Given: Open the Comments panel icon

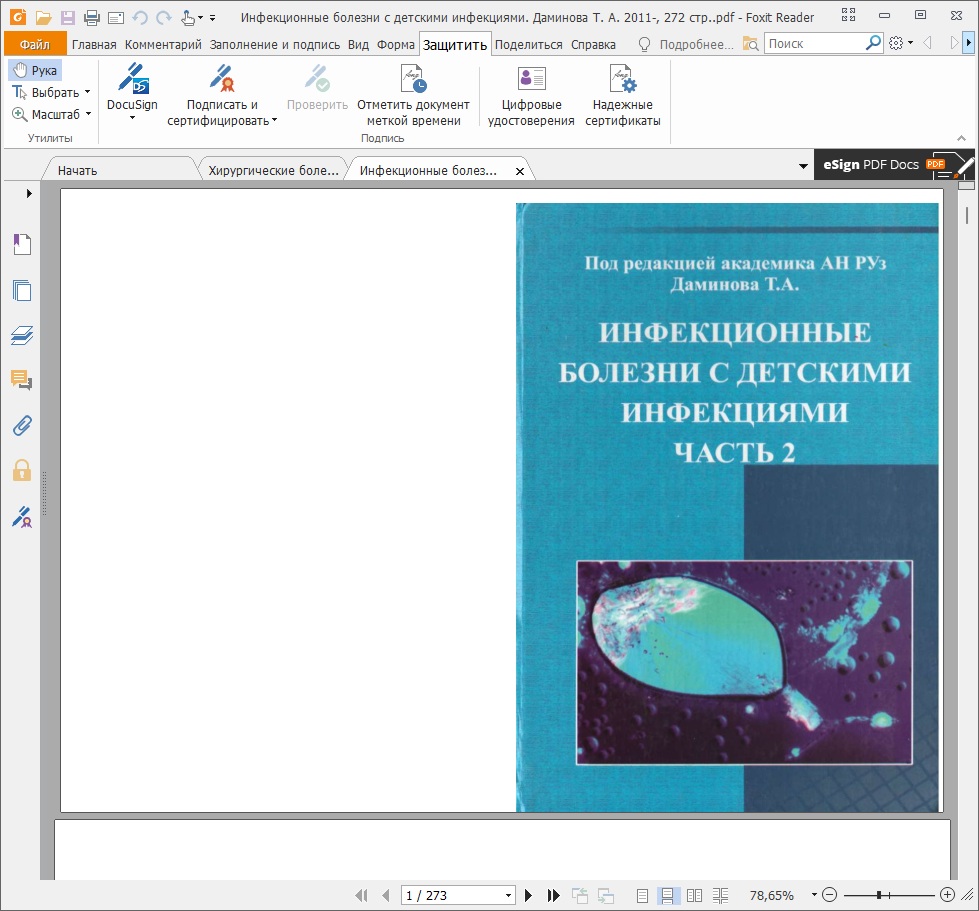Looking at the screenshot, I should (22, 380).
